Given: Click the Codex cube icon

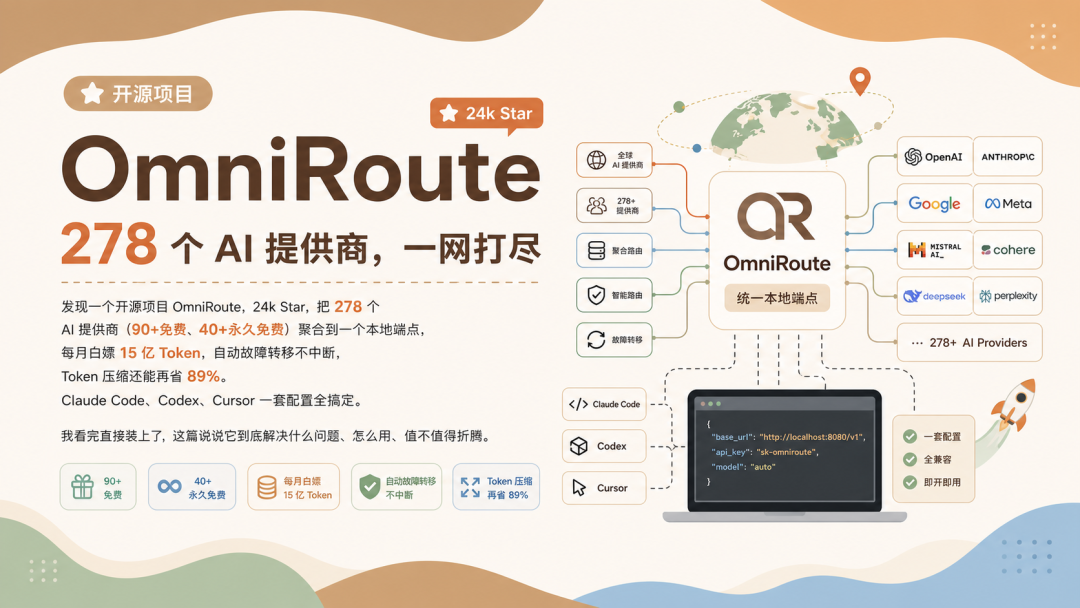Looking at the screenshot, I should click(x=579, y=446).
